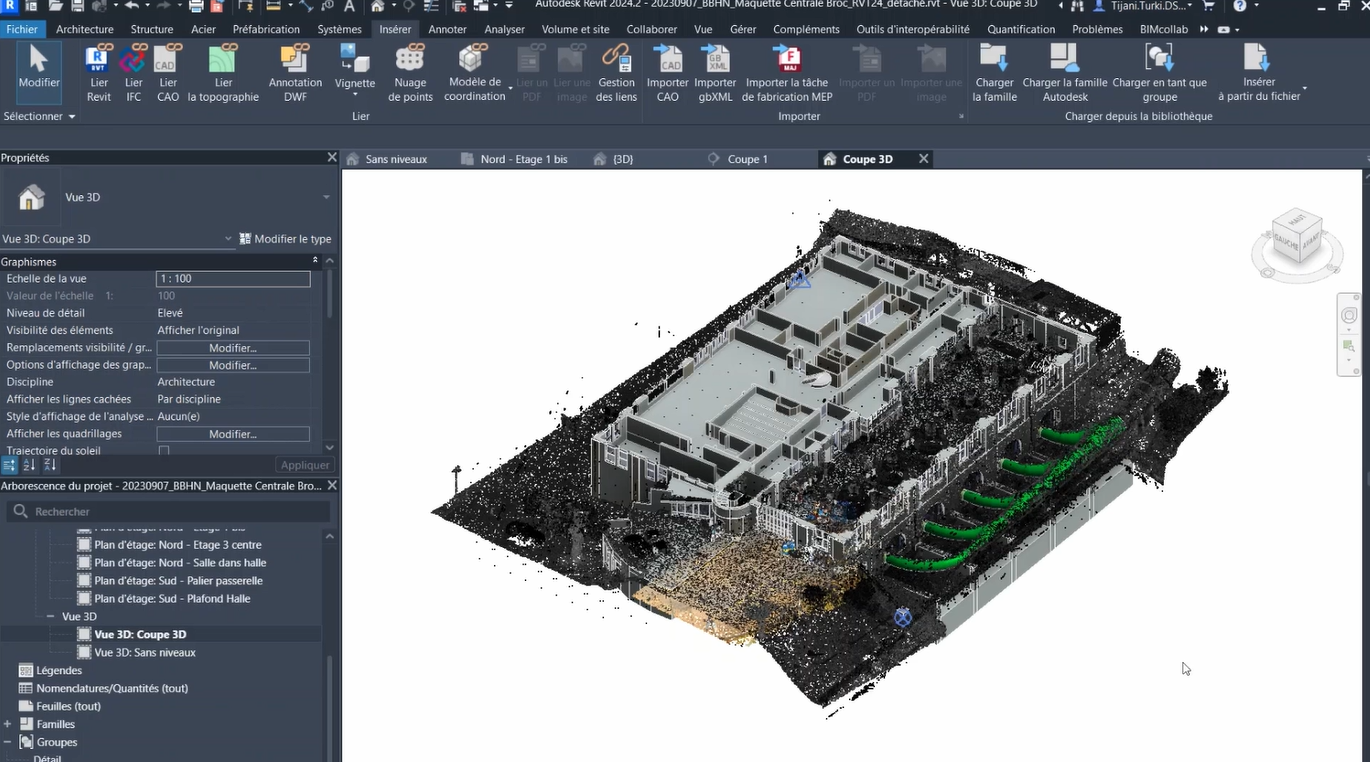1370x762 pixels.
Task: Close the Arborescence du projet panel
Action: pos(332,486)
